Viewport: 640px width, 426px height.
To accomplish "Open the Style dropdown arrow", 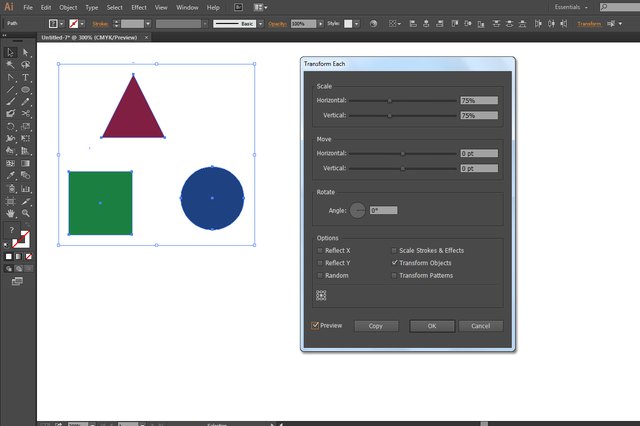I will coord(357,24).
